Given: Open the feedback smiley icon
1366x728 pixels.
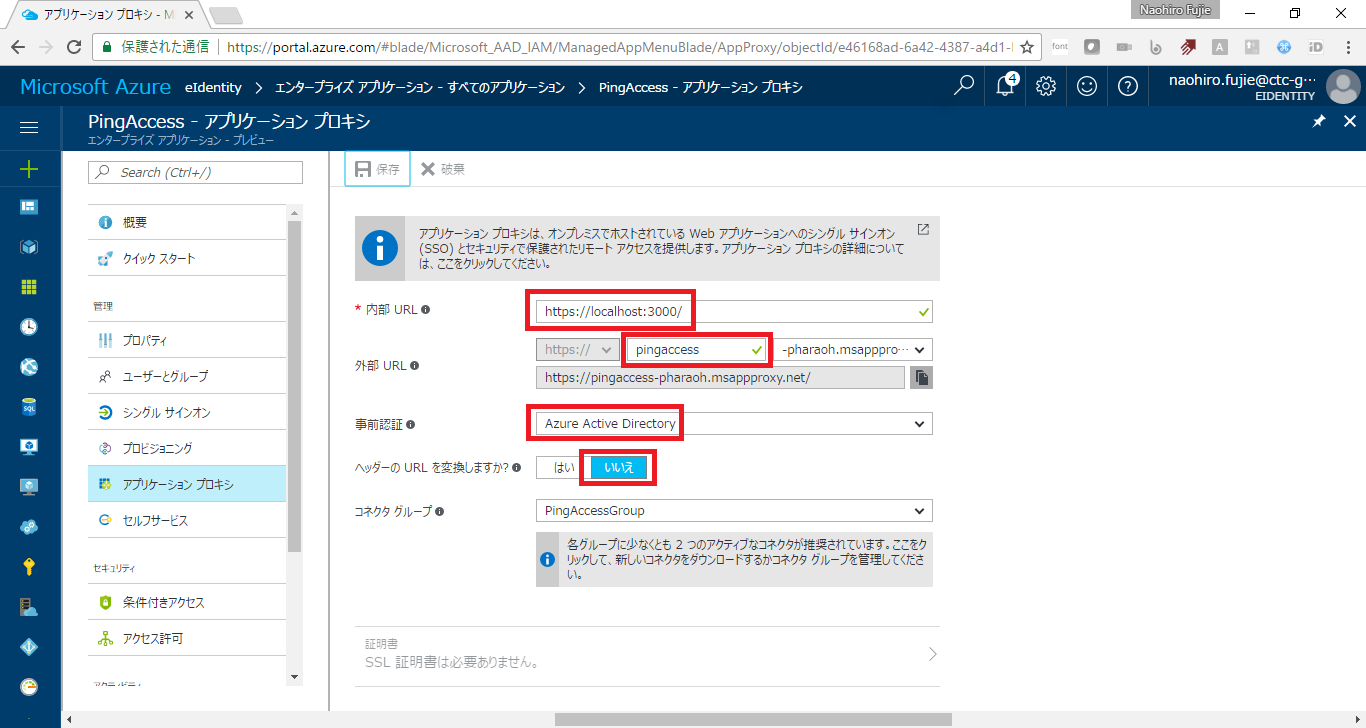Looking at the screenshot, I should (x=1086, y=87).
